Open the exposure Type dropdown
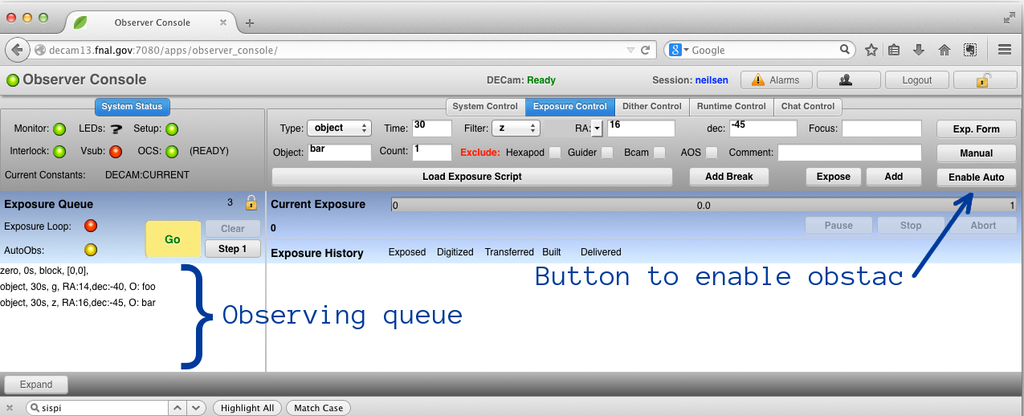1024x416 pixels. (339, 128)
